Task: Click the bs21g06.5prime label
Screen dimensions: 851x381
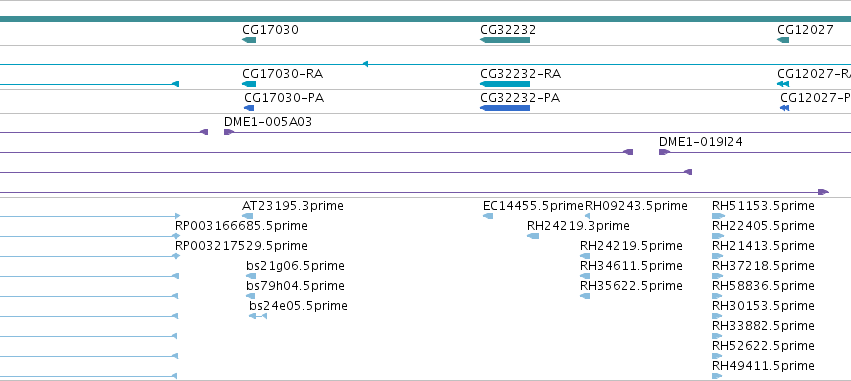Action: point(295,266)
